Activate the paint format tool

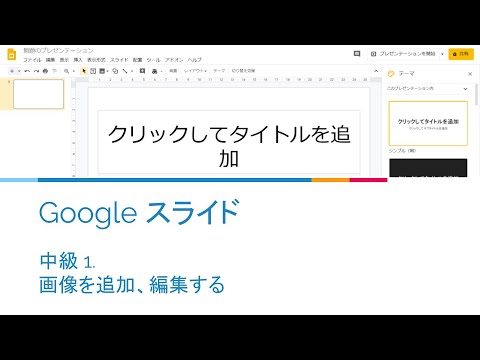point(54,71)
